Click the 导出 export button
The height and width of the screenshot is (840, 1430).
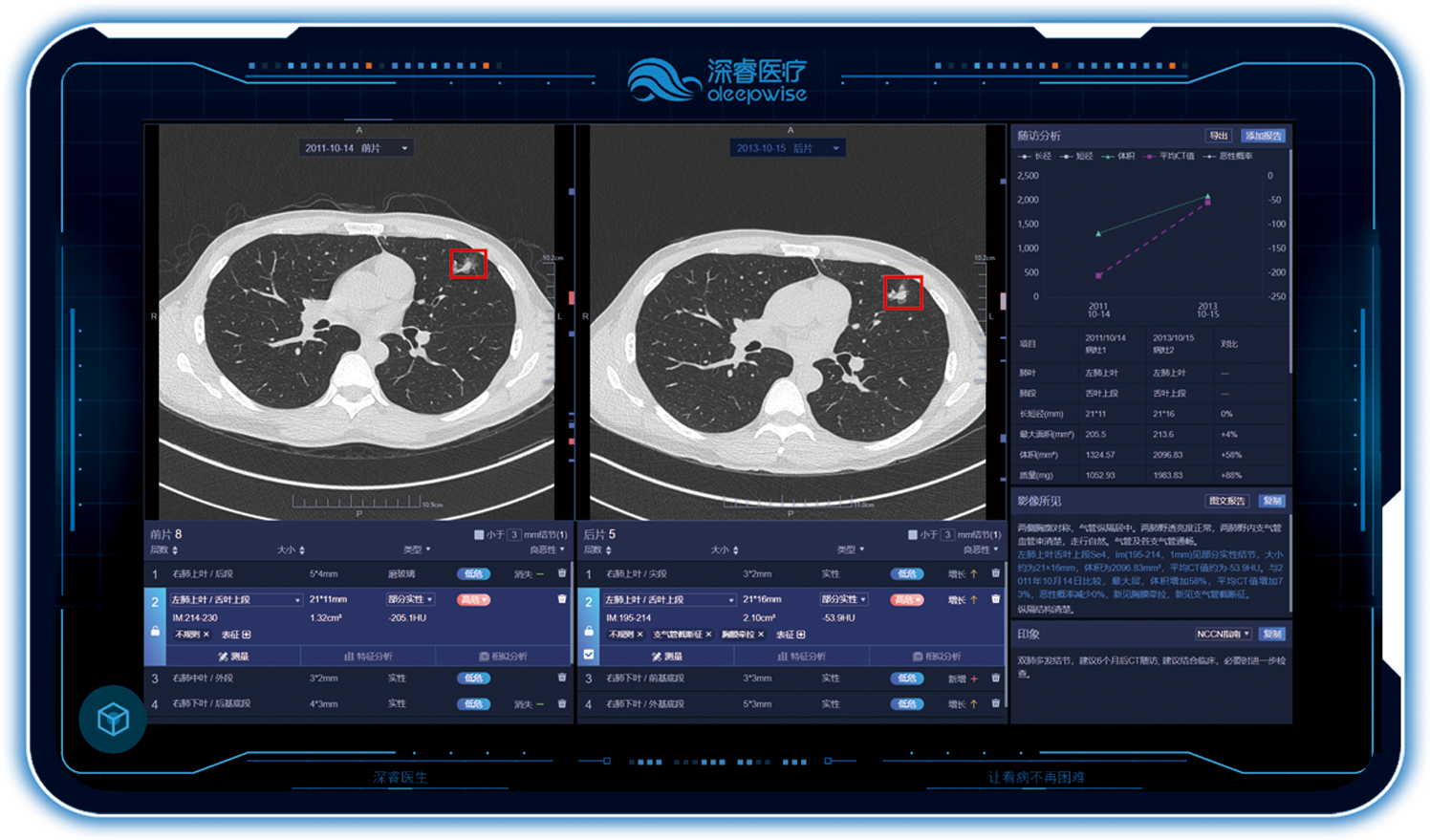(x=1219, y=136)
